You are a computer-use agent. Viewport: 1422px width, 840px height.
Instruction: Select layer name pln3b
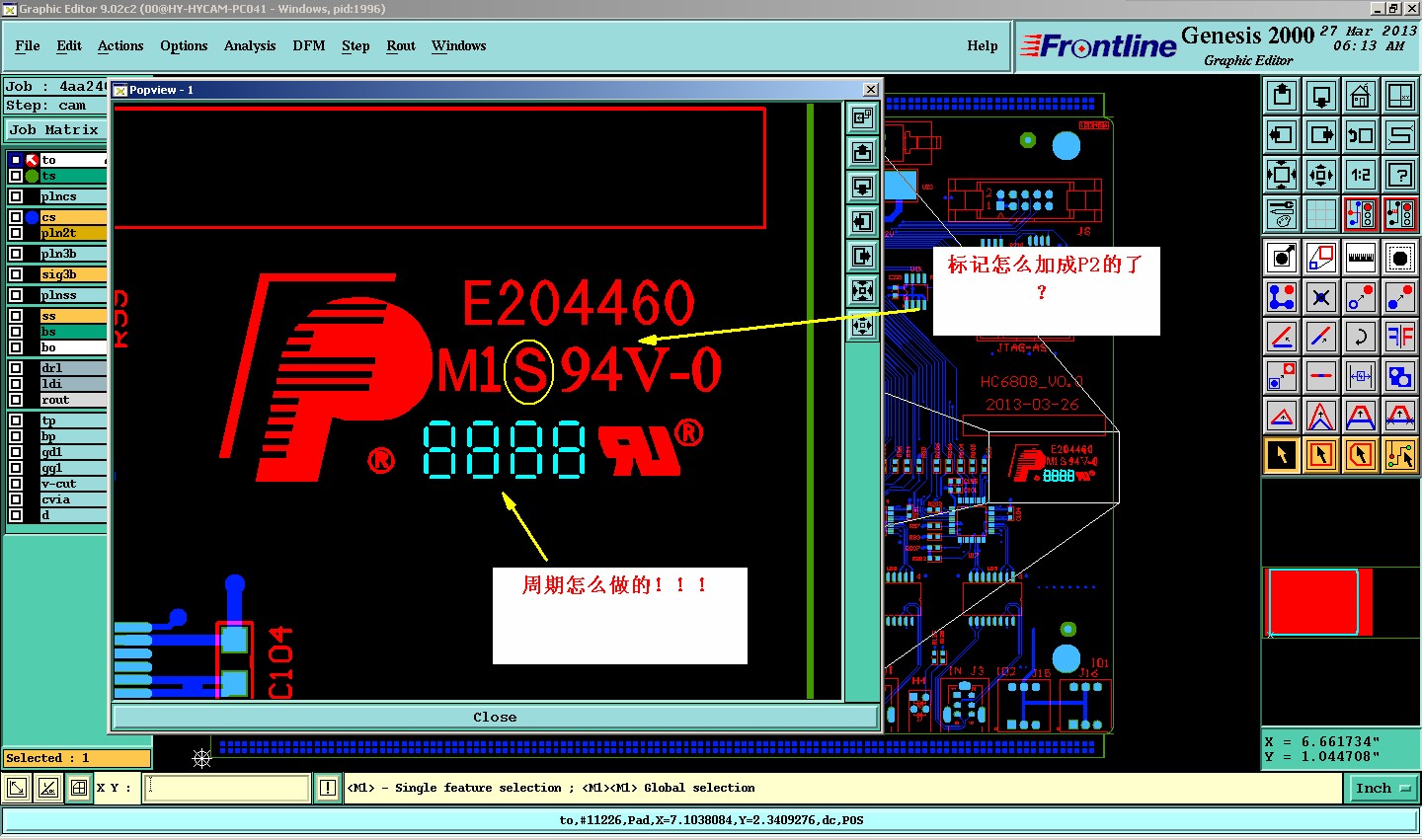tap(72, 254)
